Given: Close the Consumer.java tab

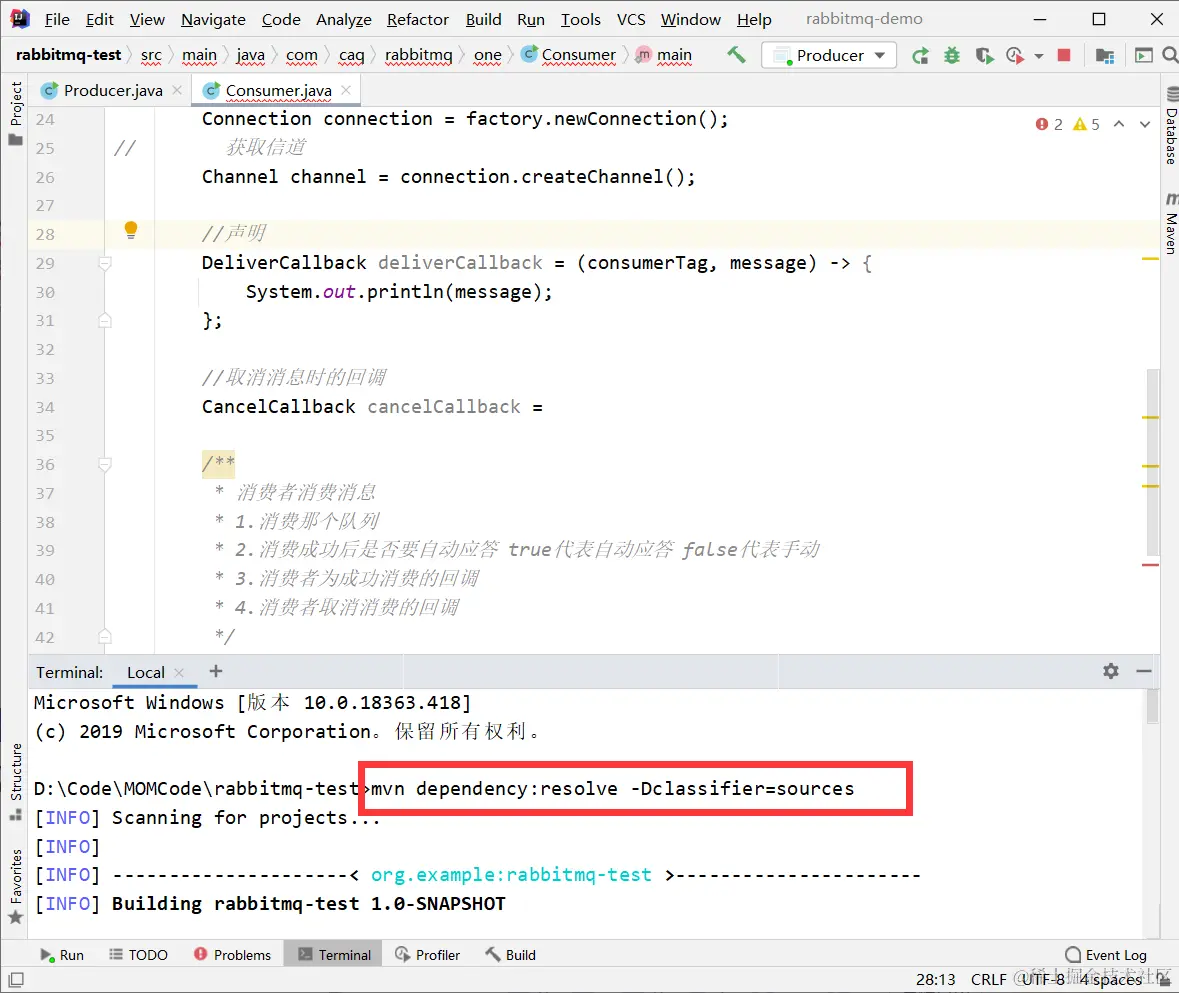Looking at the screenshot, I should 345,90.
